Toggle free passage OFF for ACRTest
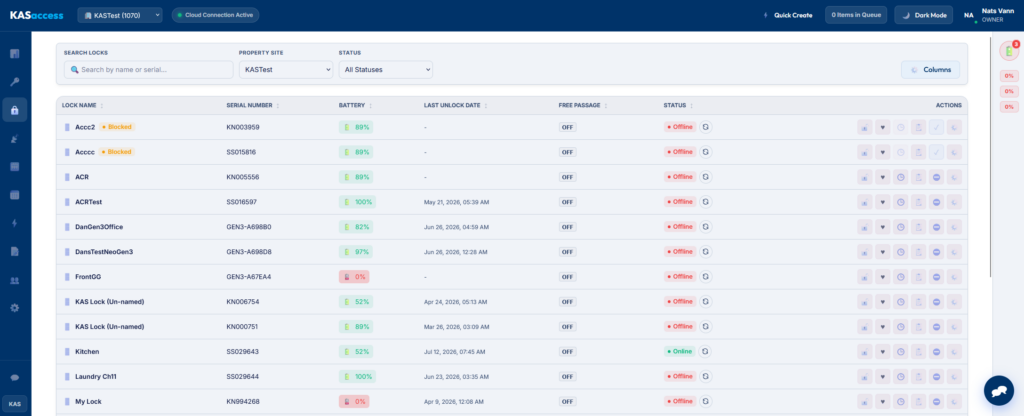Screen dimensions: 1024x416 (x=568, y=202)
